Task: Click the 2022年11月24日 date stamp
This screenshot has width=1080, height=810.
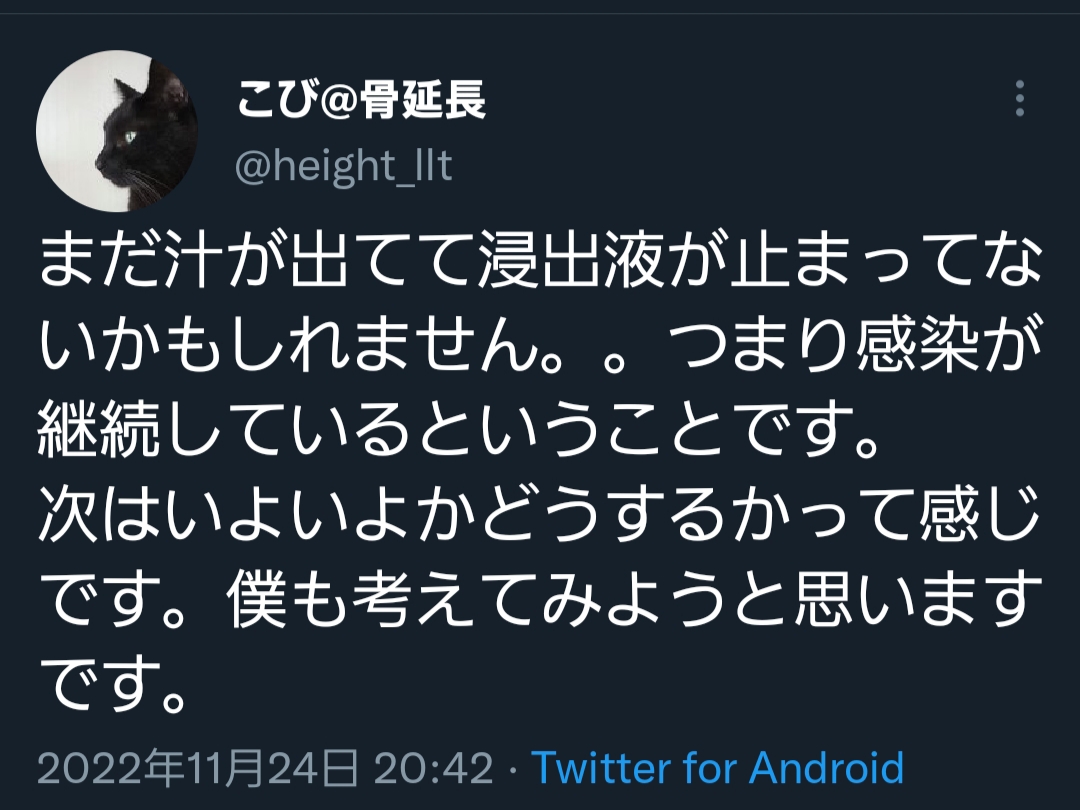Action: [198, 767]
